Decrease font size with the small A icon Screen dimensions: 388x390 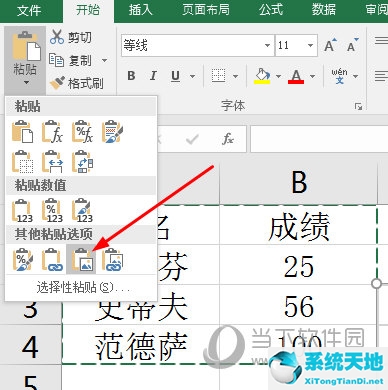[x=352, y=45]
